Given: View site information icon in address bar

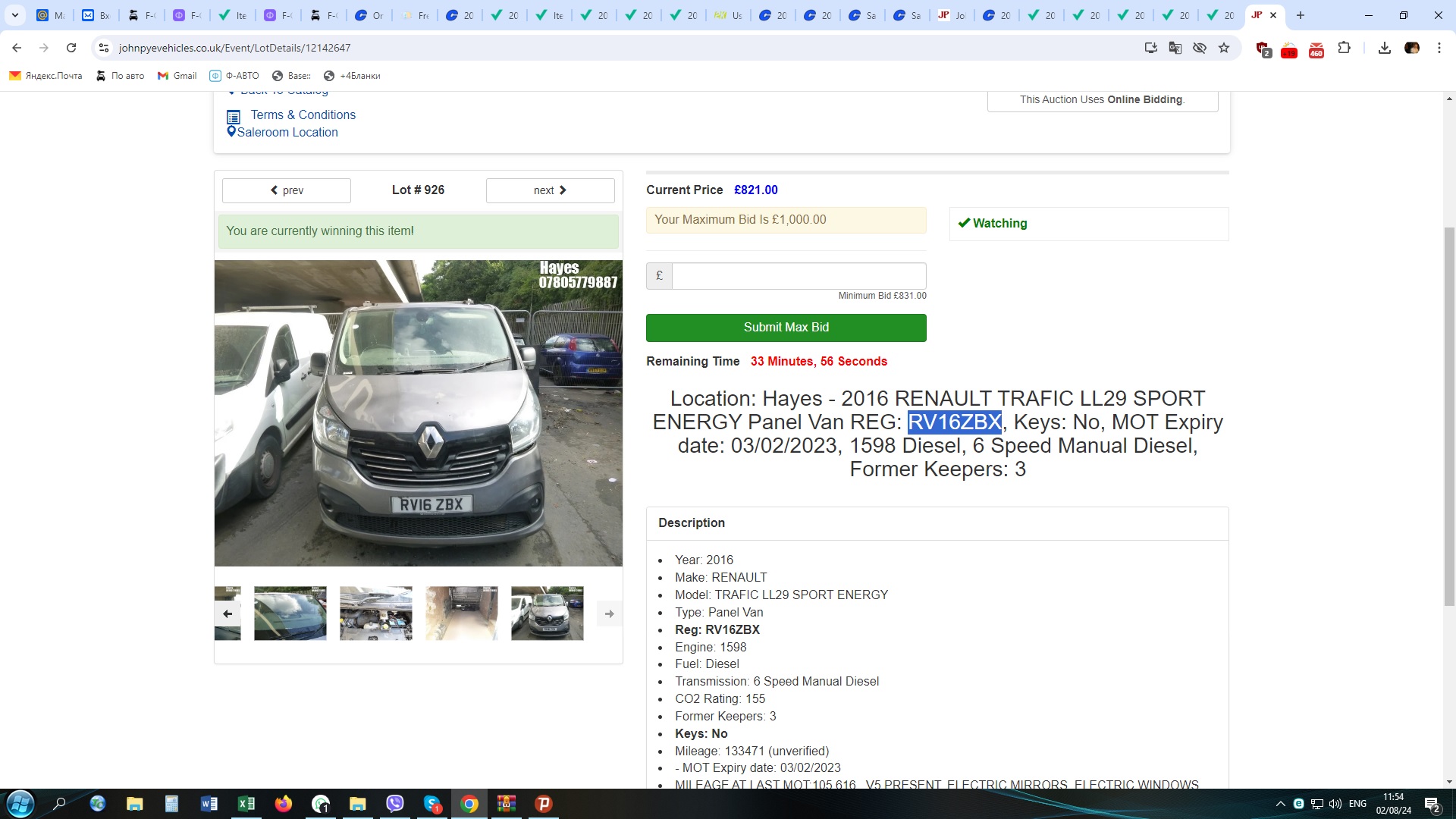Looking at the screenshot, I should 104,48.
